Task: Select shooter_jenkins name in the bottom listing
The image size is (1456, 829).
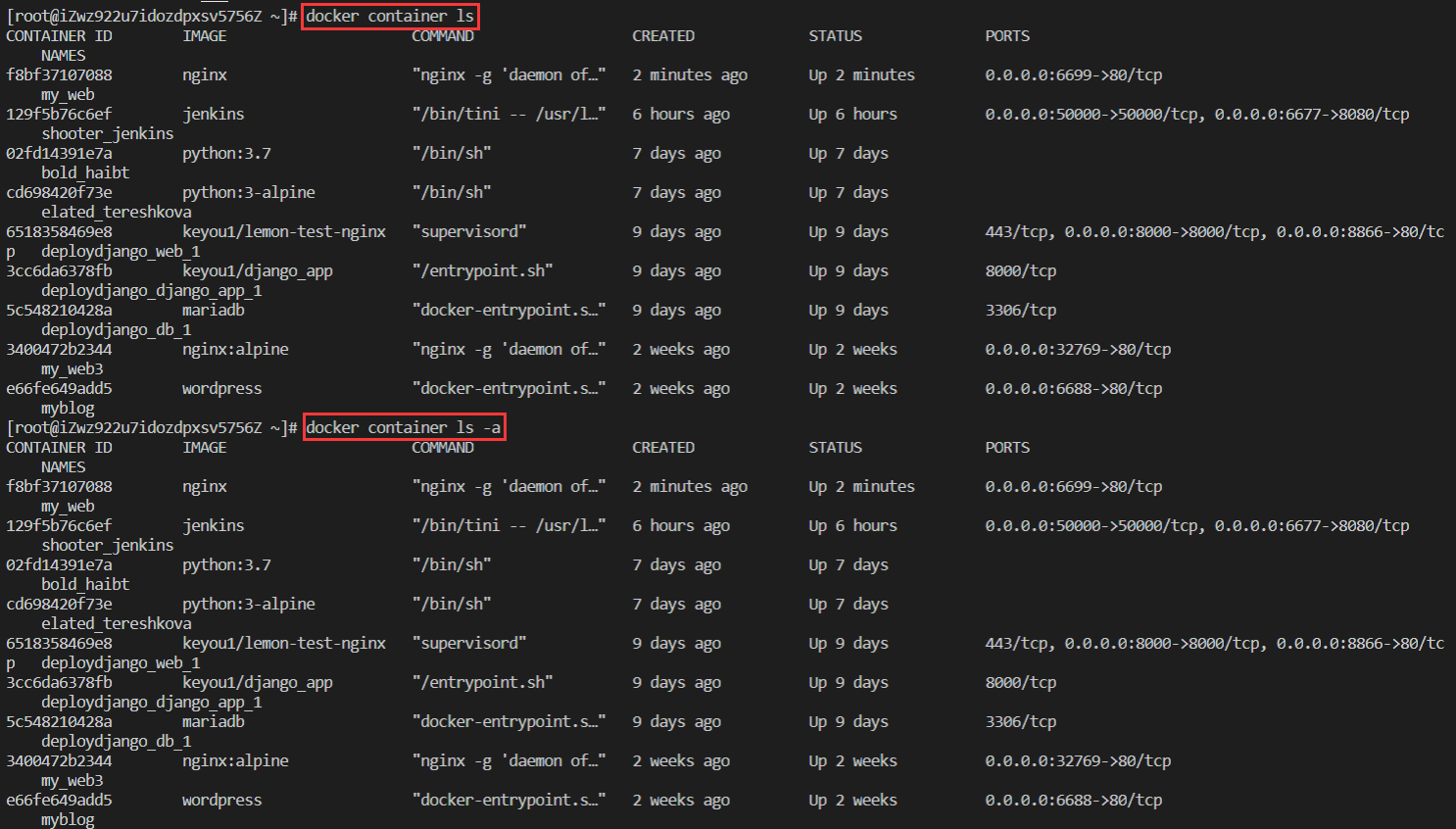Action: tap(107, 545)
